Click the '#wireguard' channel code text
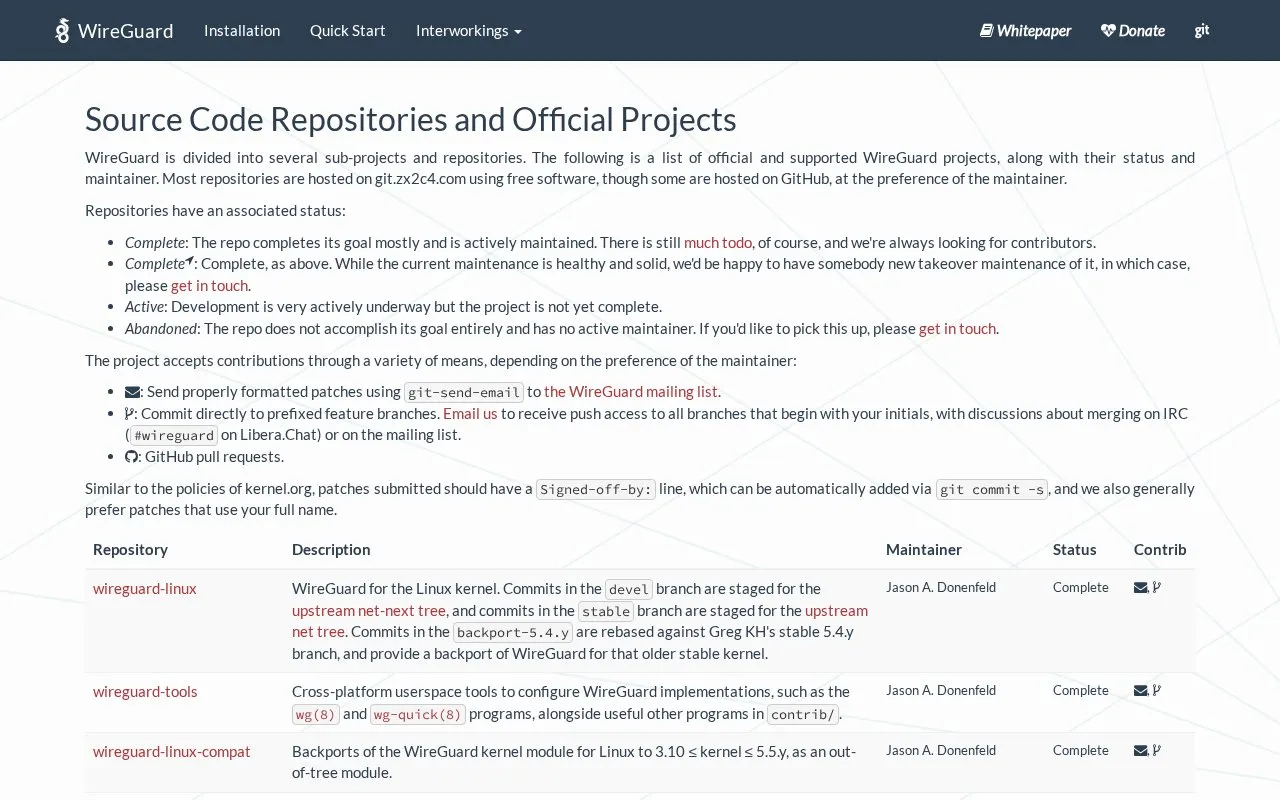 point(174,435)
